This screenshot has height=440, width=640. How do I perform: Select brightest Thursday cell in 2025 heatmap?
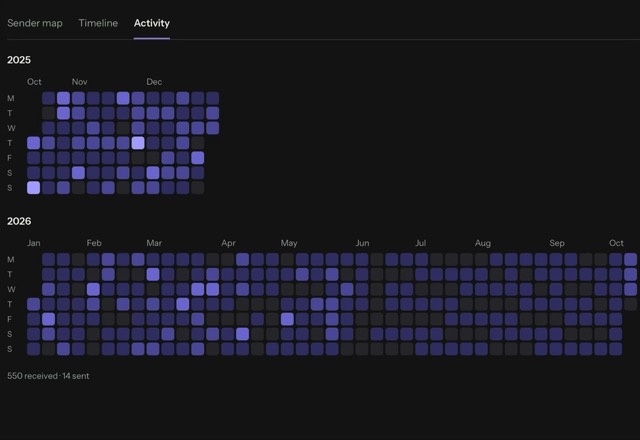[x=138, y=143]
